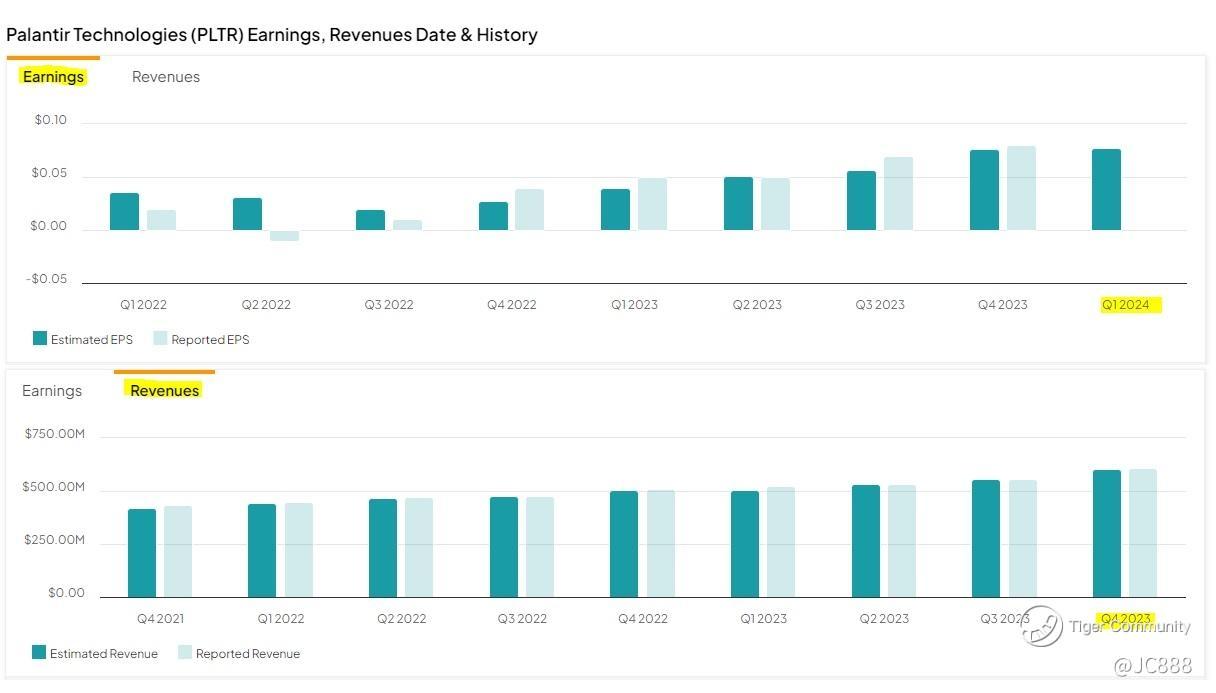This screenshot has width=1216, height=693.
Task: Select the negative Q2 2022 reported EPS bar
Action: click(284, 236)
